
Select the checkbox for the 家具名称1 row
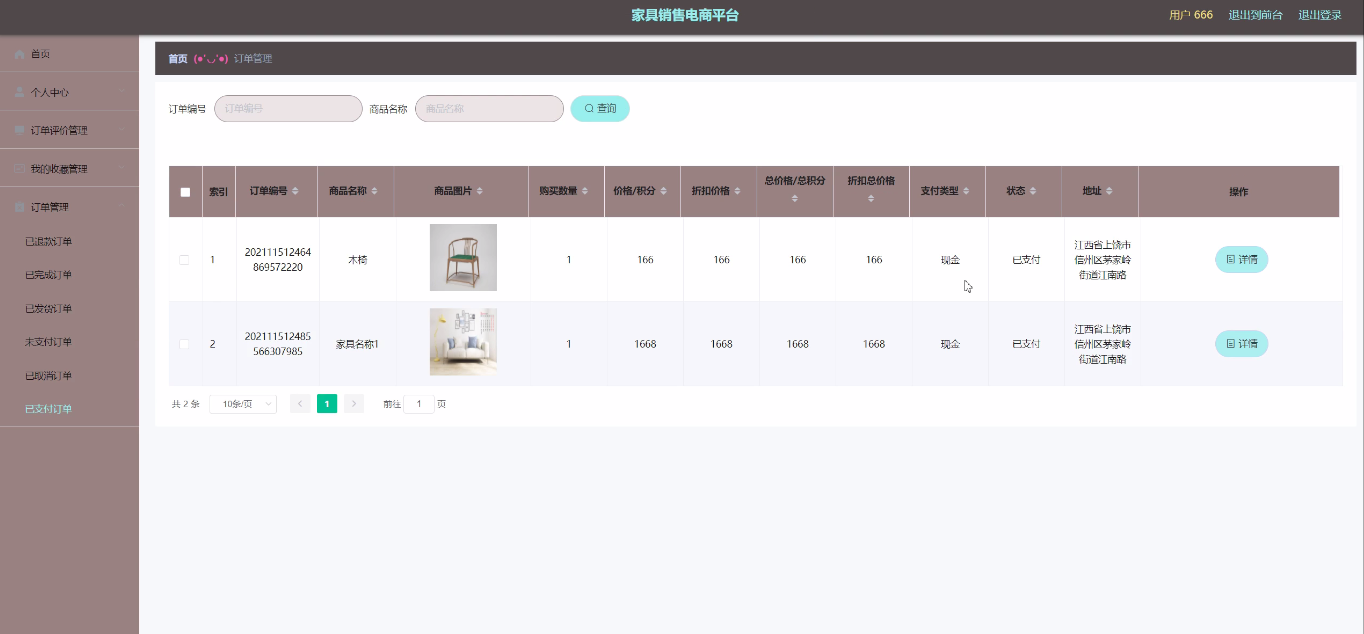click(184, 344)
